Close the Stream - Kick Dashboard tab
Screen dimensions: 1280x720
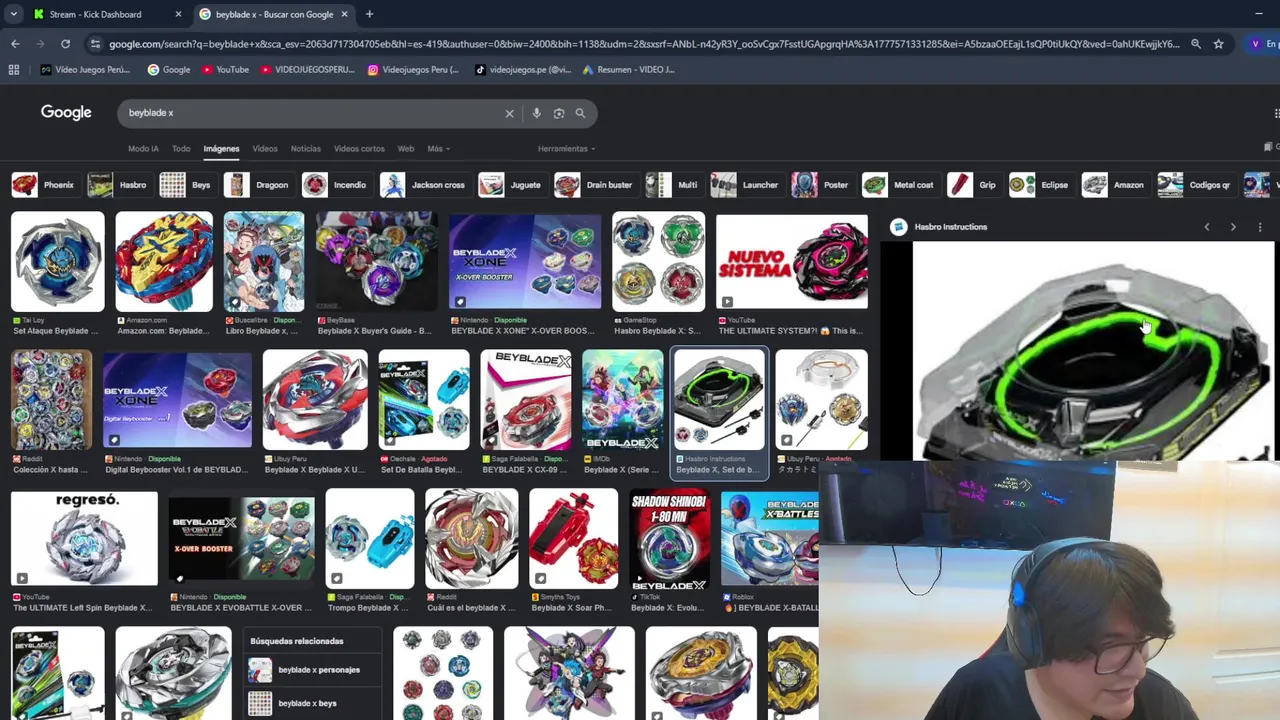(x=178, y=14)
